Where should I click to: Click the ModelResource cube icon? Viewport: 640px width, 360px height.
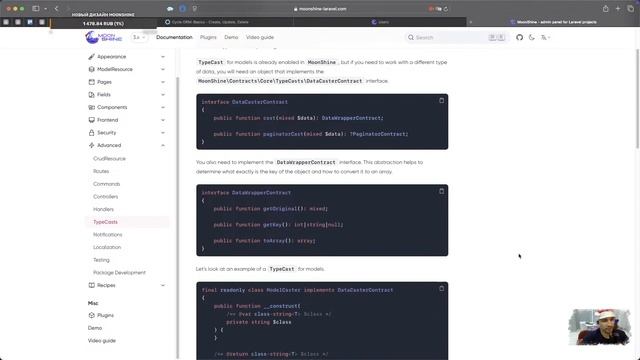[91, 69]
